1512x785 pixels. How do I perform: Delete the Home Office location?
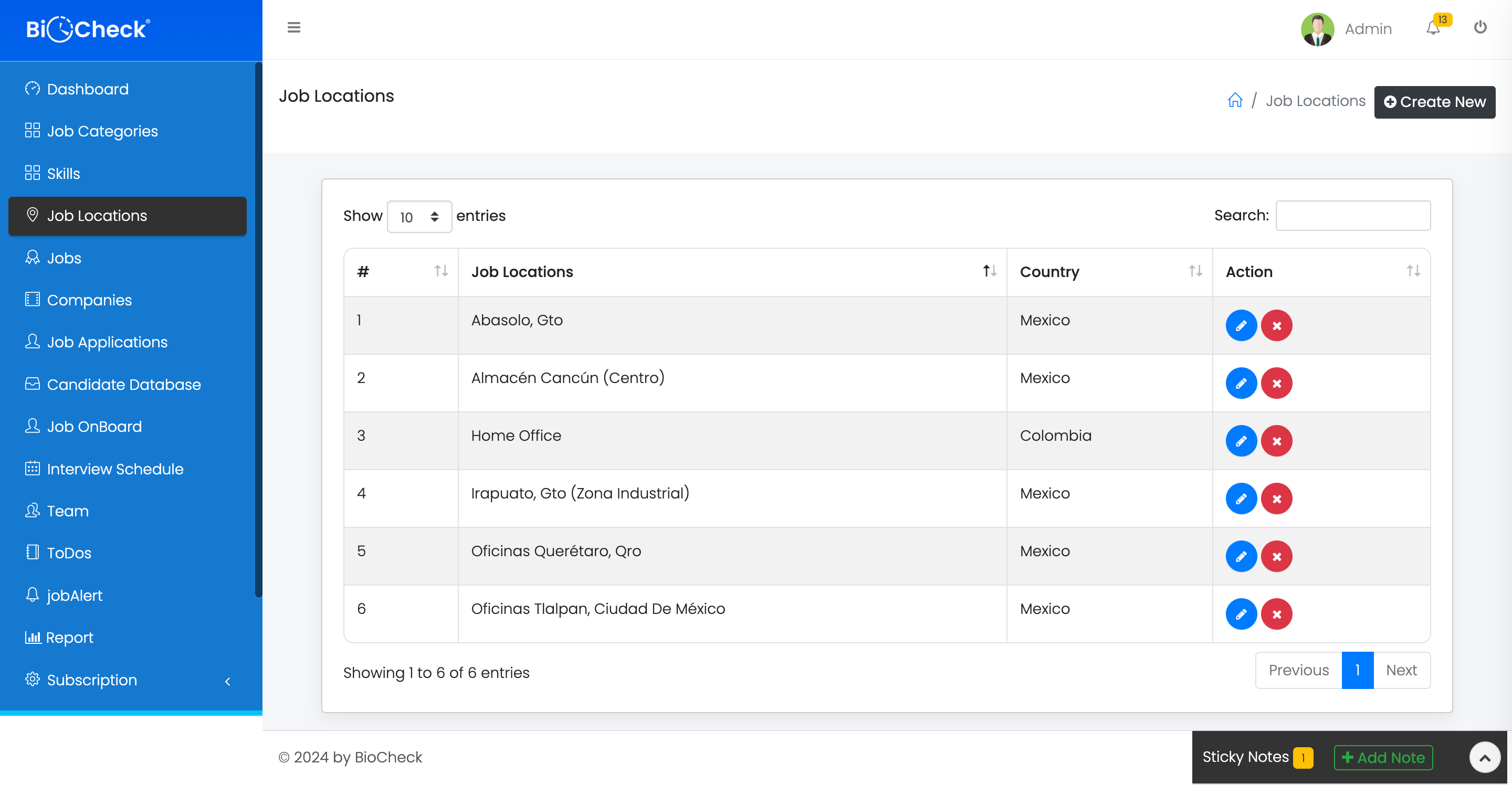(x=1276, y=441)
